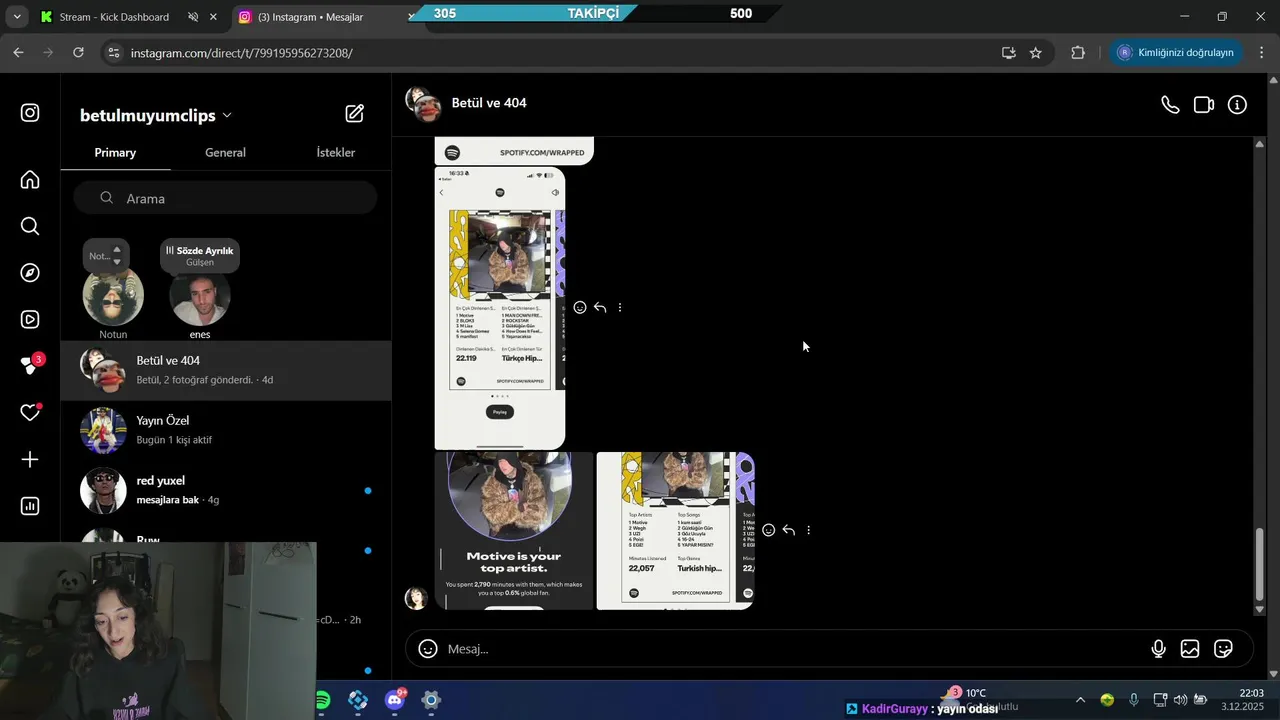The image size is (1280, 720).
Task: Open Messages icon with 3 badge
Action: (30, 366)
